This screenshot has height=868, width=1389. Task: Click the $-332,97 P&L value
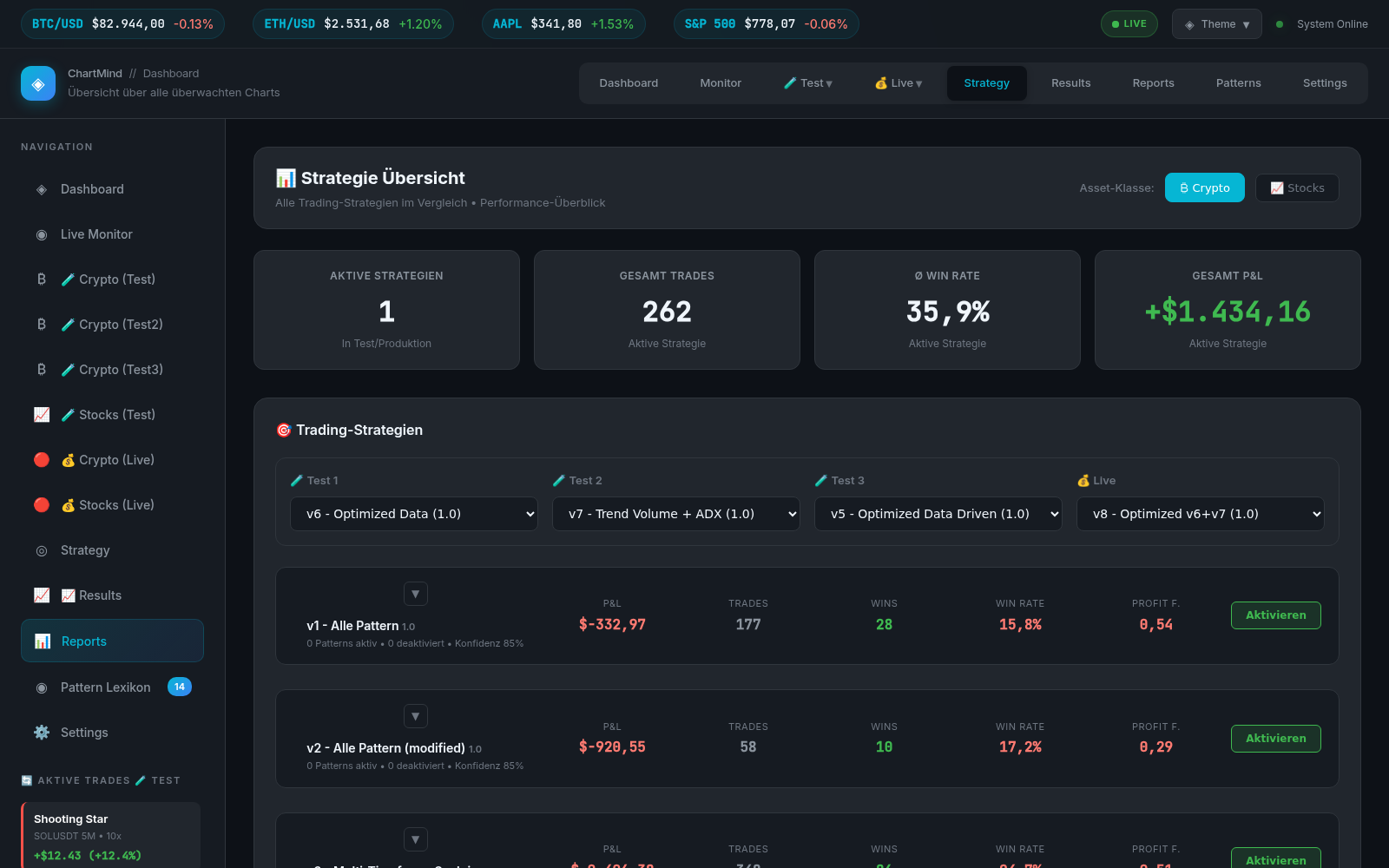pos(612,624)
